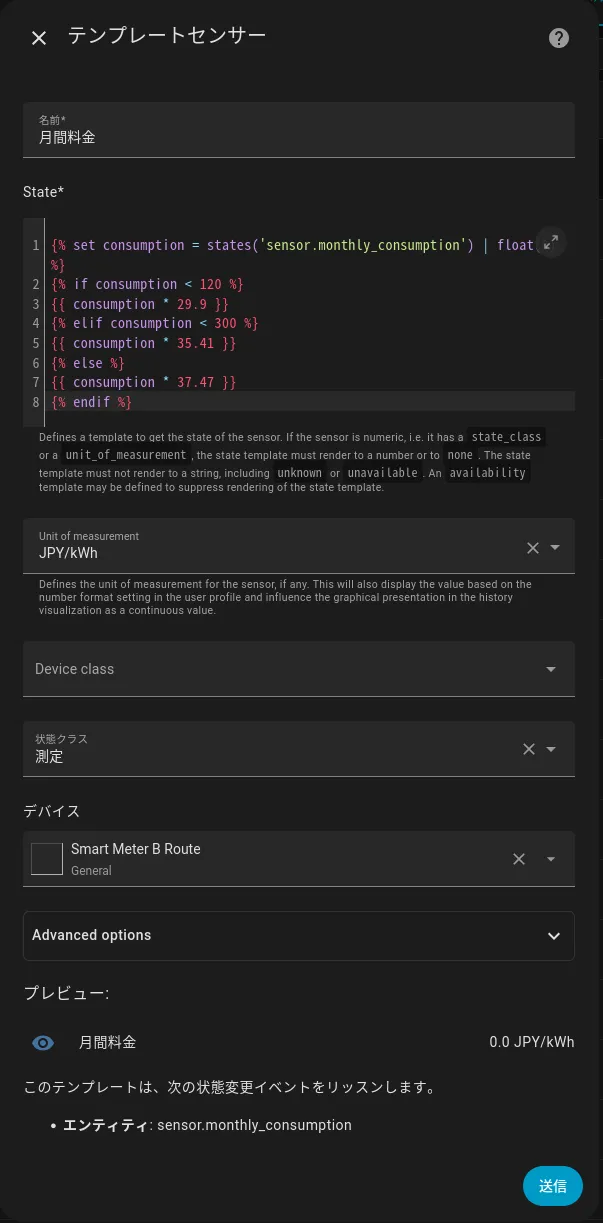Click the eye icon beside 月間料金 preview
The width and height of the screenshot is (603, 1223).
click(x=43, y=1043)
